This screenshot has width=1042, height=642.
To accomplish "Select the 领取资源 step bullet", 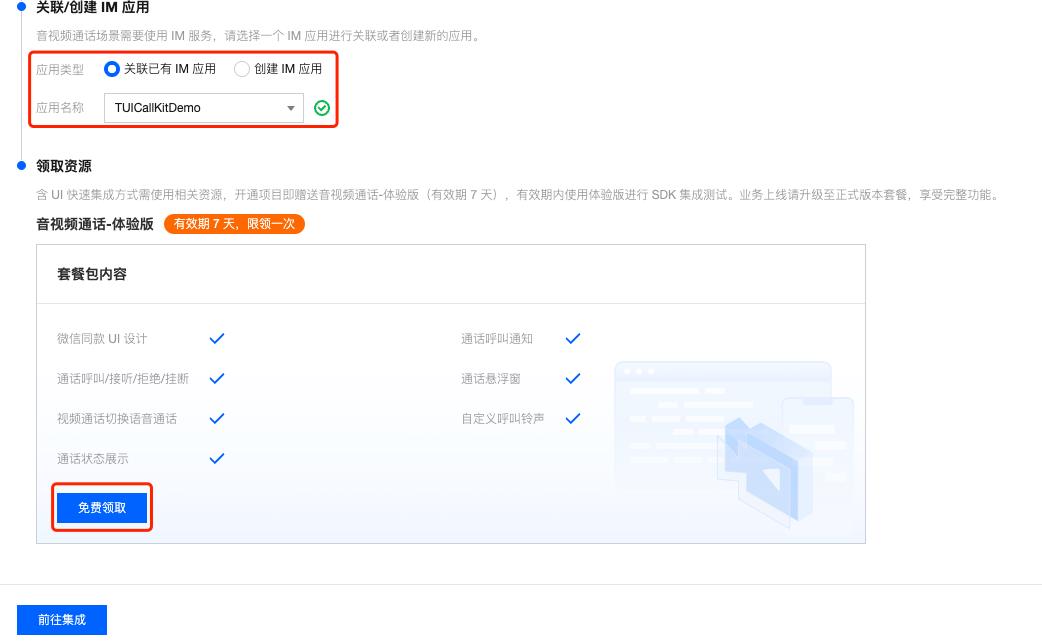I will pyautogui.click(x=21, y=165).
